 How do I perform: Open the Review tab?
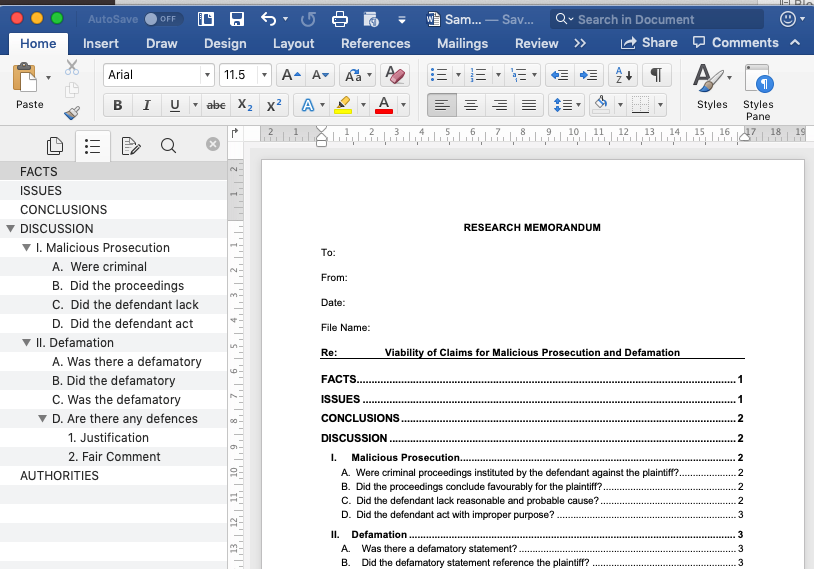click(x=536, y=44)
